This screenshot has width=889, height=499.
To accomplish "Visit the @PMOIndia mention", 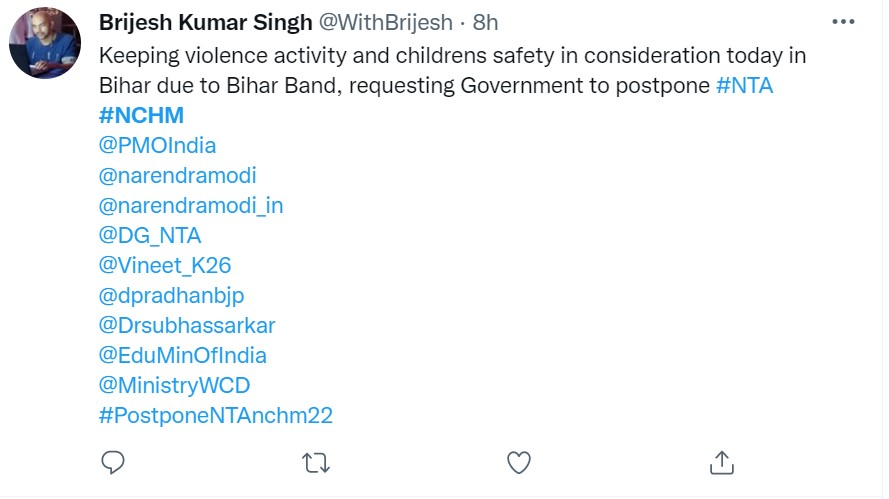I will pos(157,145).
